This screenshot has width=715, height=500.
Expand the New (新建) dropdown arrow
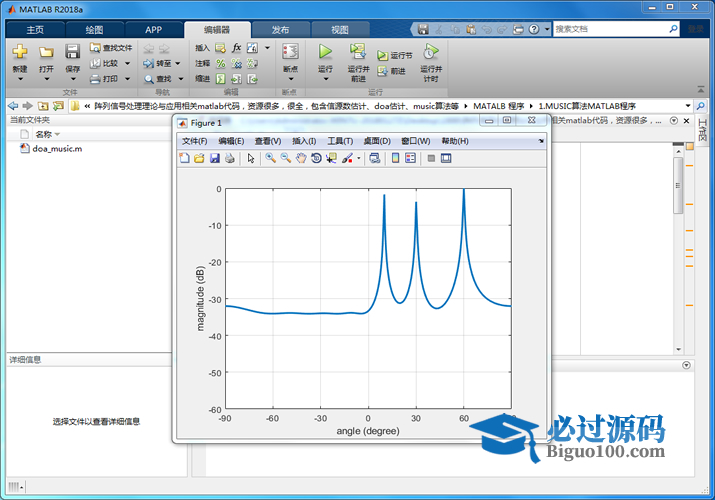tap(20, 79)
